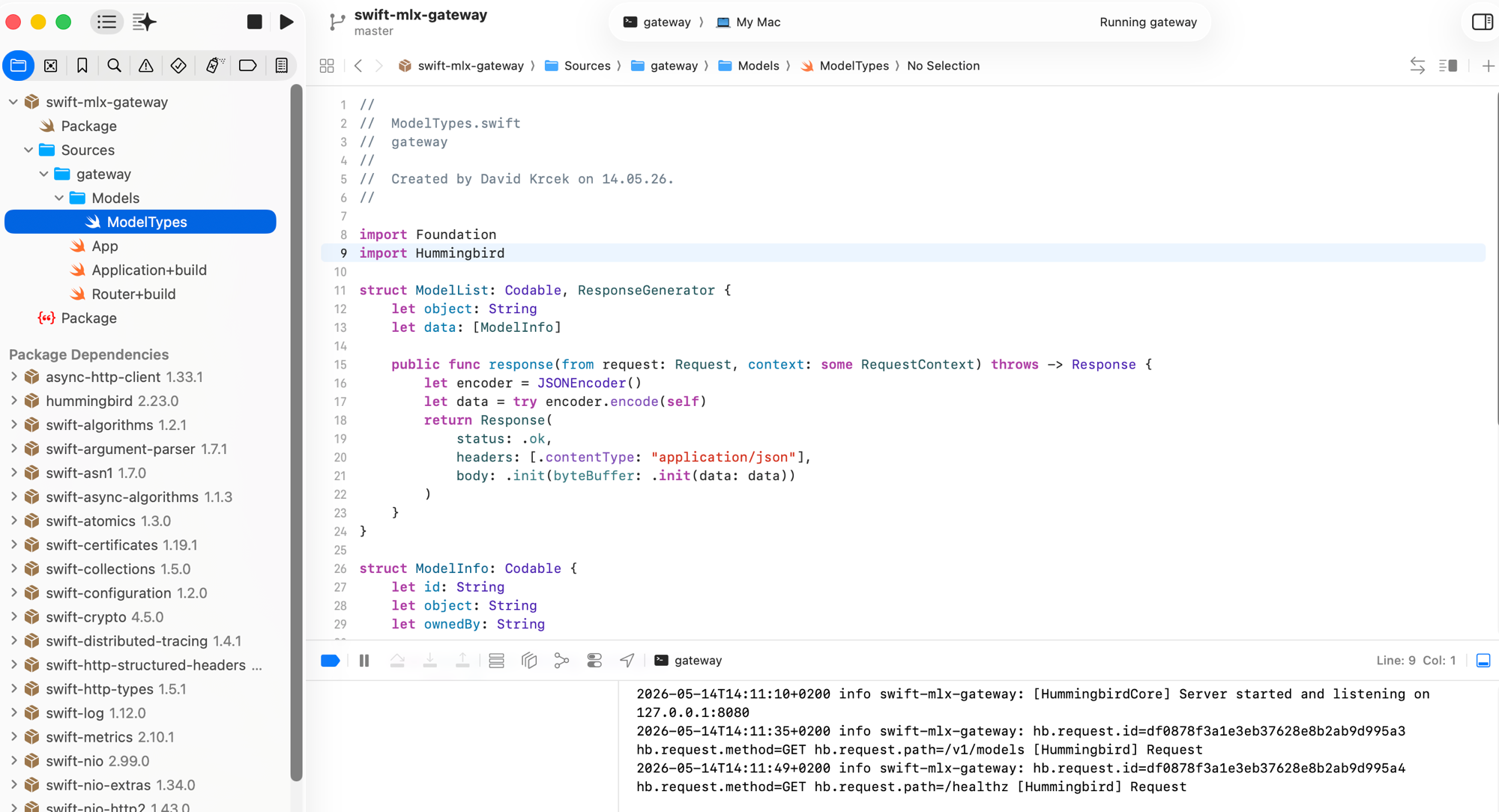The image size is (1499, 812).
Task: Open master branch menu
Action: (374, 31)
